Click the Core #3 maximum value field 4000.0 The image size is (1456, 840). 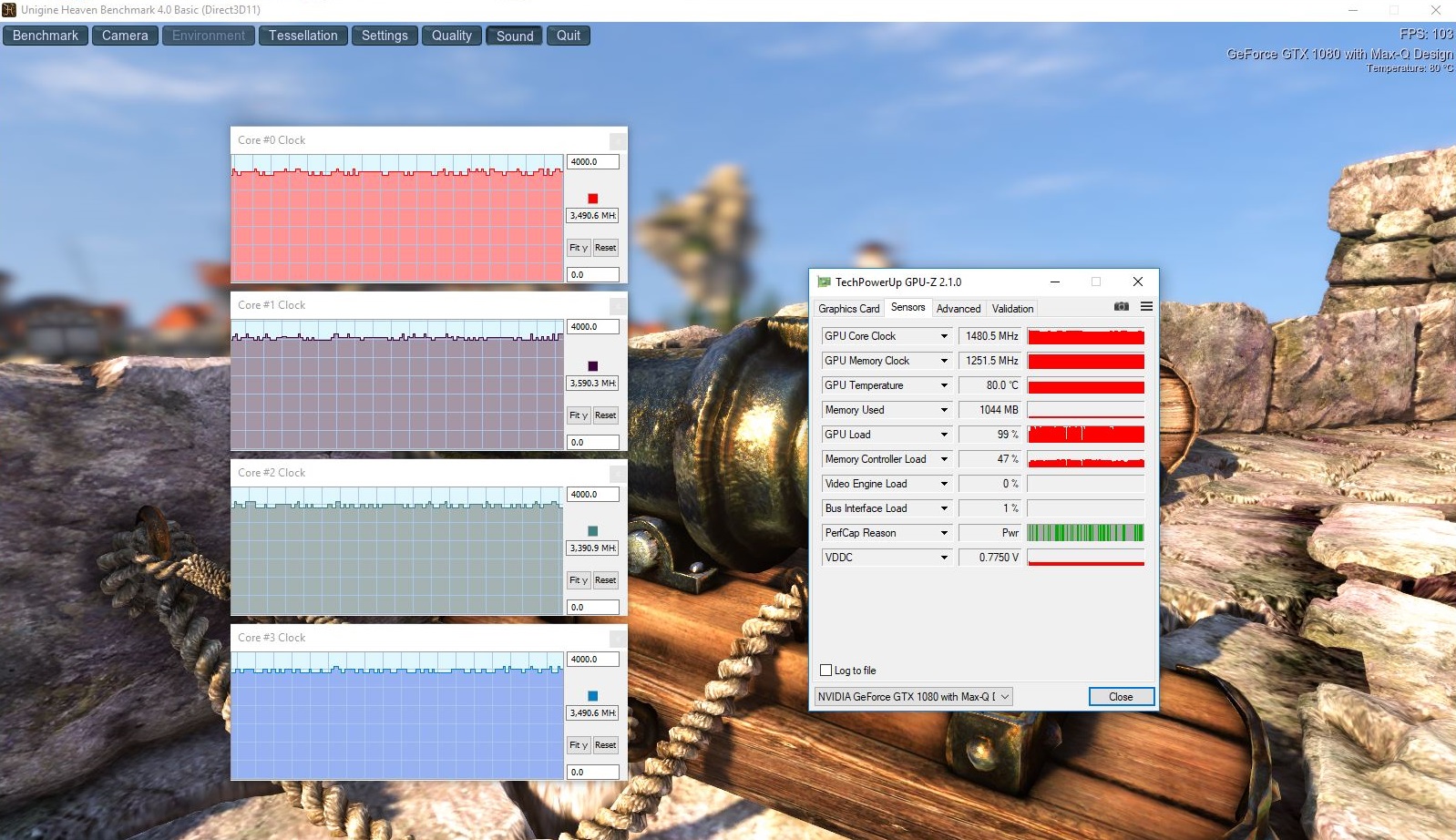click(x=593, y=660)
